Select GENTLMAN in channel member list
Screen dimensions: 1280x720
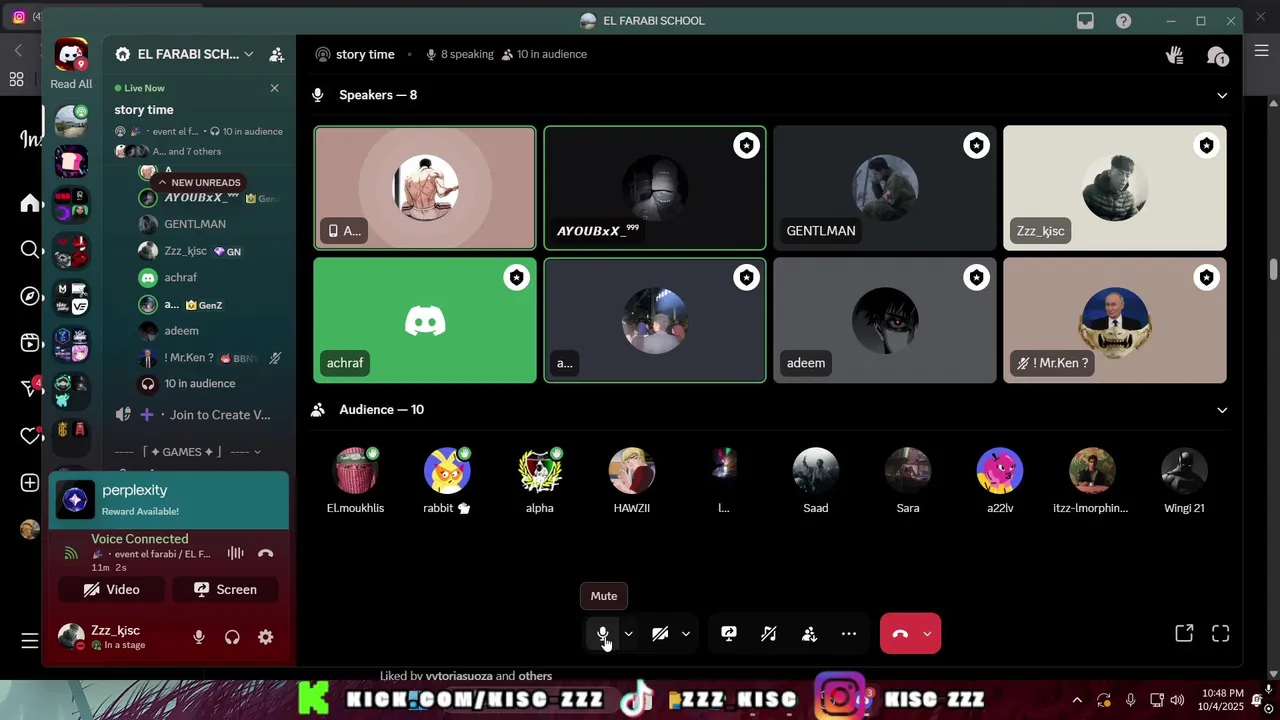tap(195, 224)
